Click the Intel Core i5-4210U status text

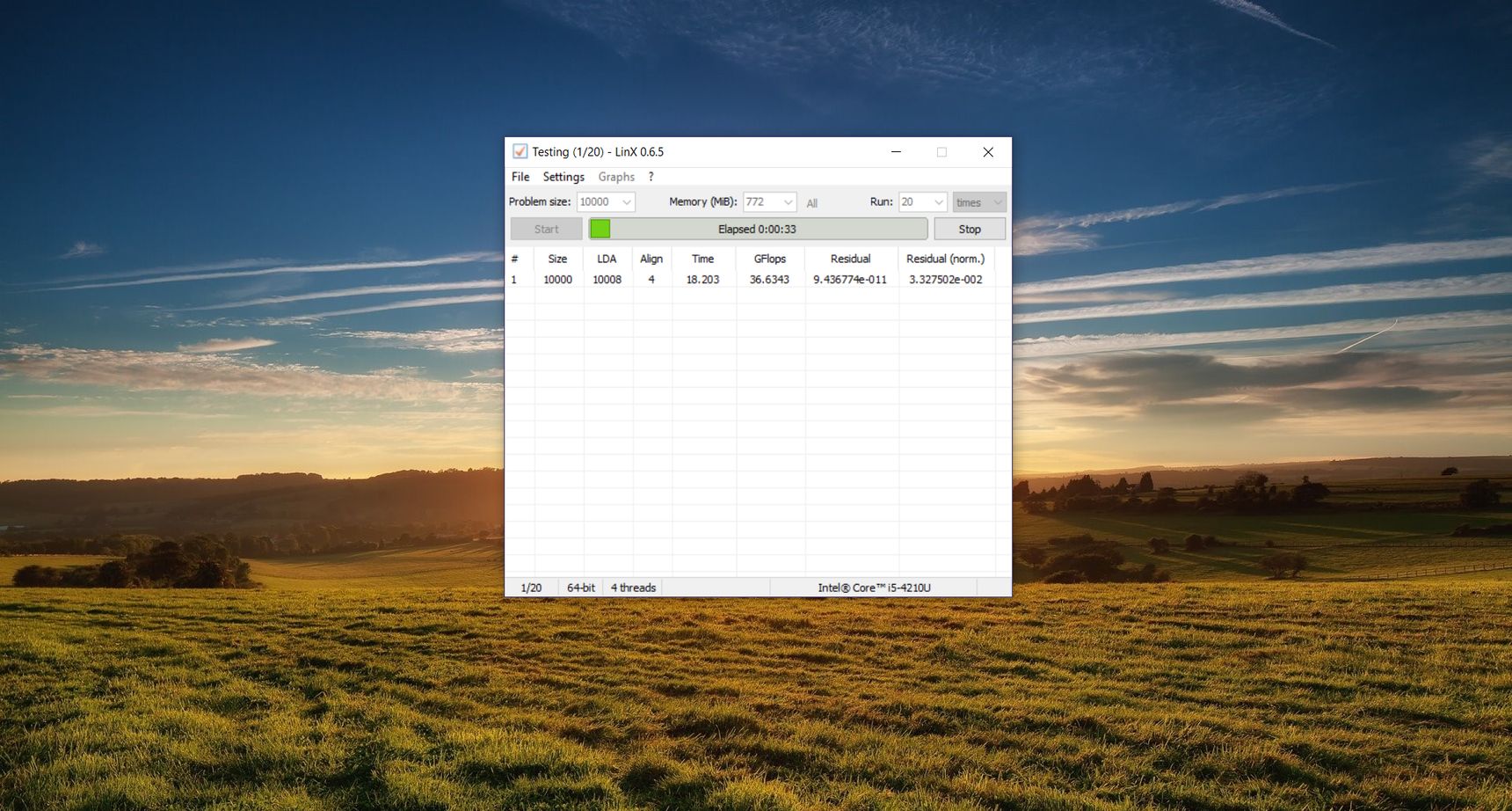874,588
